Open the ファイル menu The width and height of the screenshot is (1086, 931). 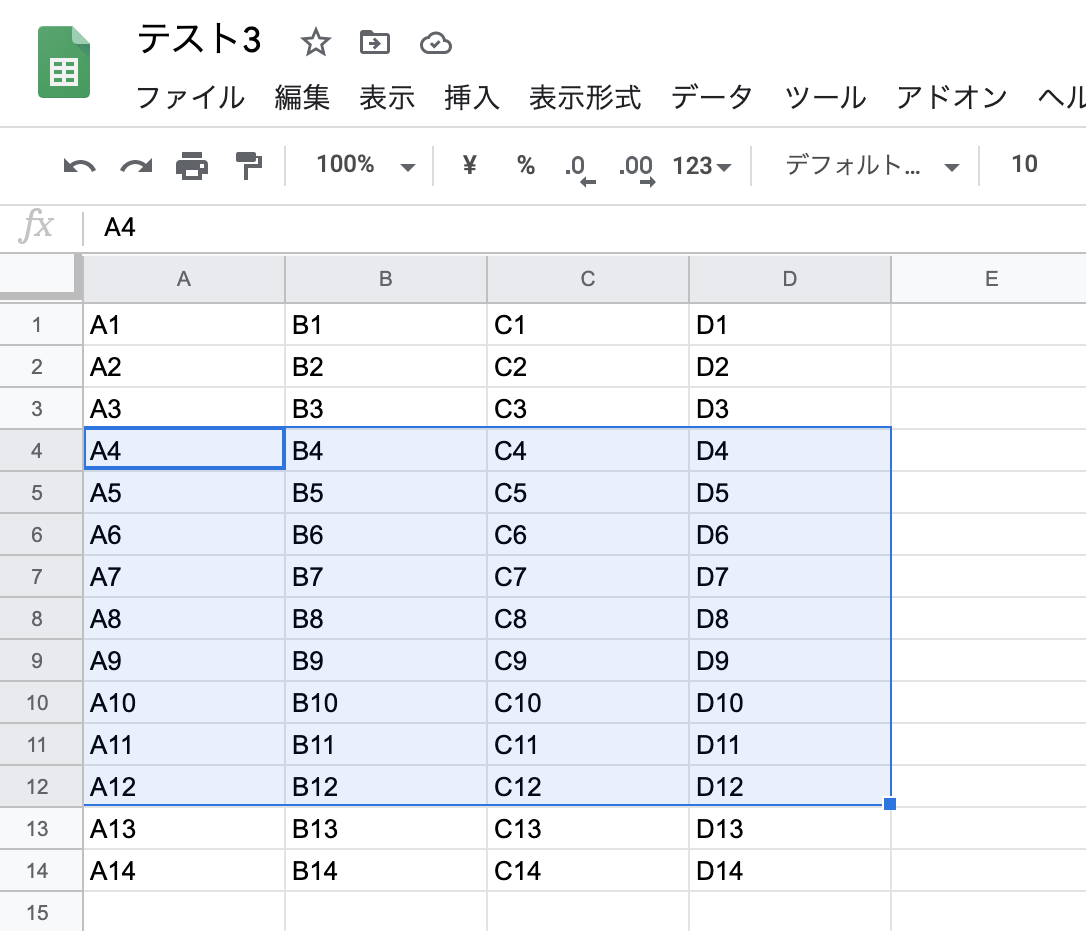point(190,98)
